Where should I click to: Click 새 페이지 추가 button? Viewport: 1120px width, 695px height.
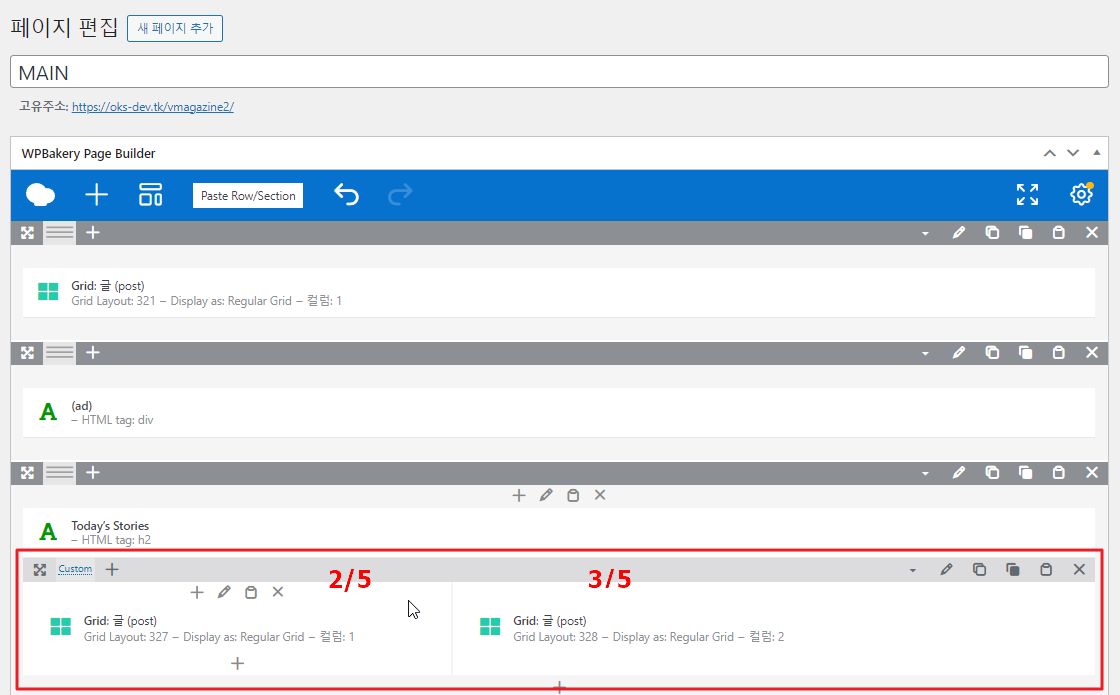[175, 29]
